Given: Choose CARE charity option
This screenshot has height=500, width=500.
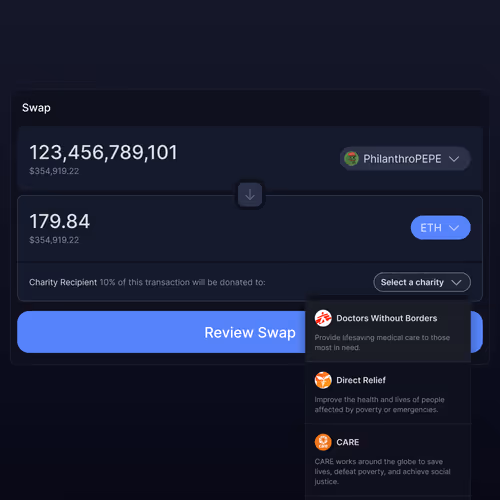Looking at the screenshot, I should coord(388,460).
